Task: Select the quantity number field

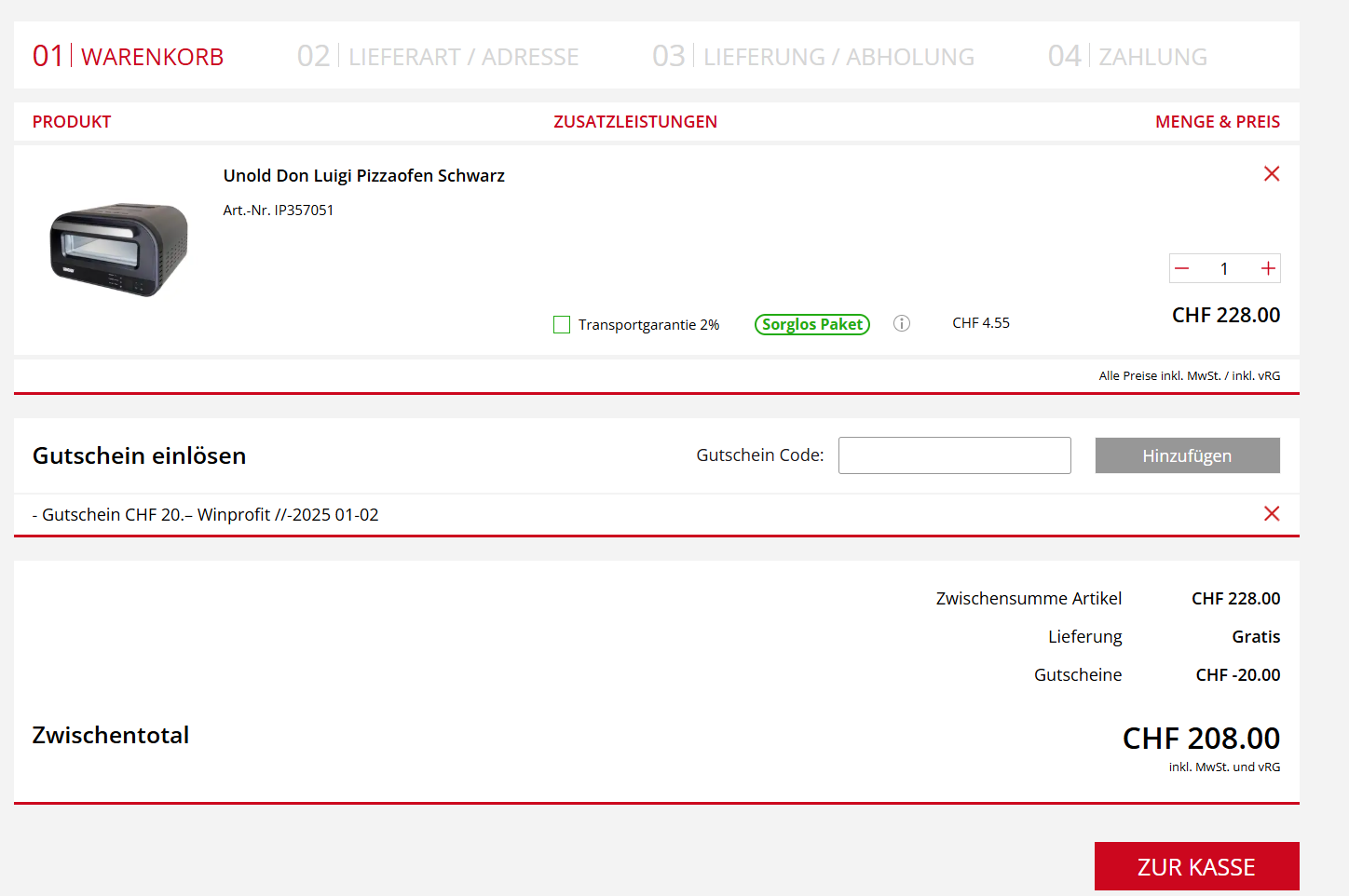Action: [1224, 269]
